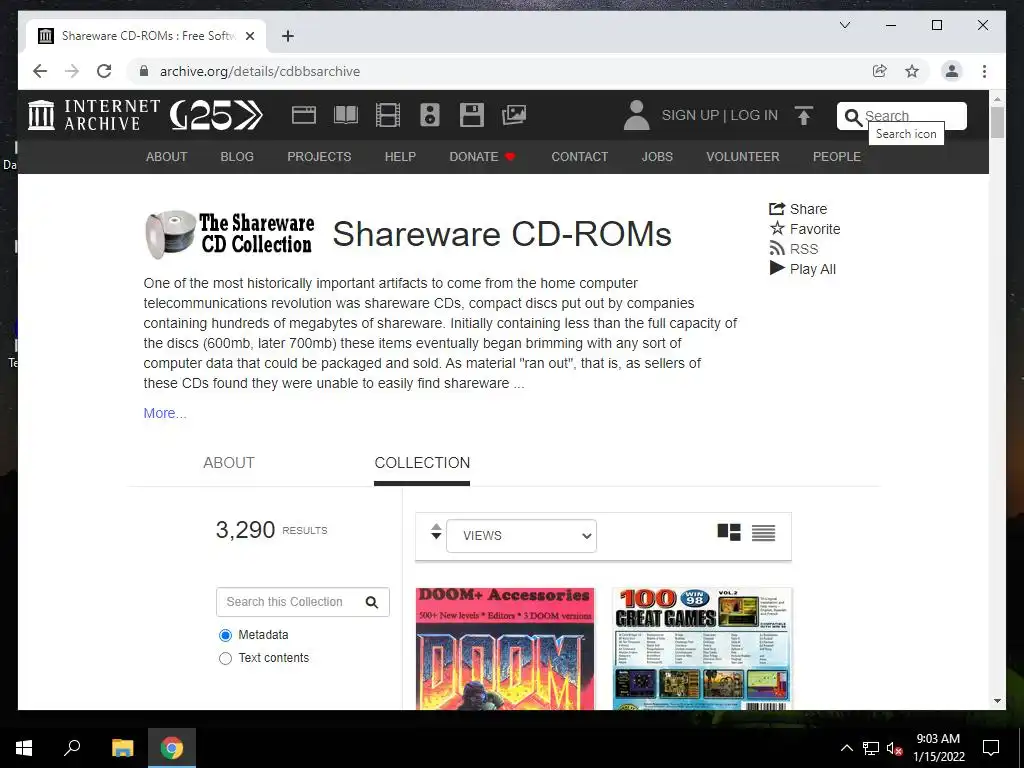Reload the page in Chrome

click(x=104, y=71)
